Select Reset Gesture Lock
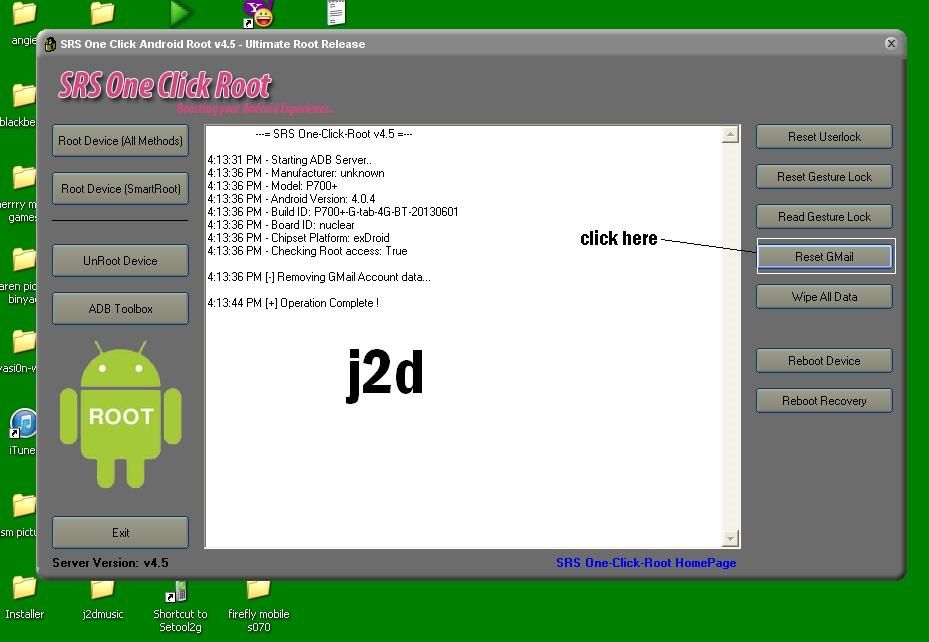 [824, 177]
